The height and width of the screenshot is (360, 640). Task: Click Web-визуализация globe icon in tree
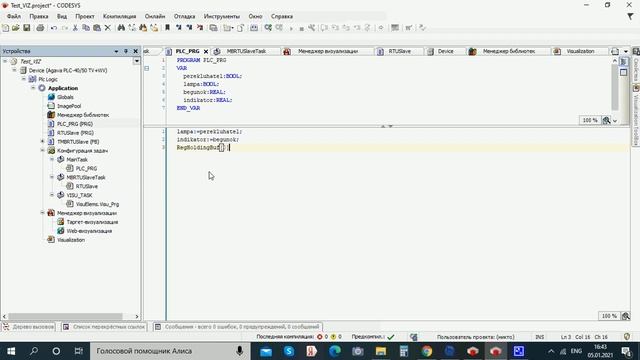(x=60, y=231)
